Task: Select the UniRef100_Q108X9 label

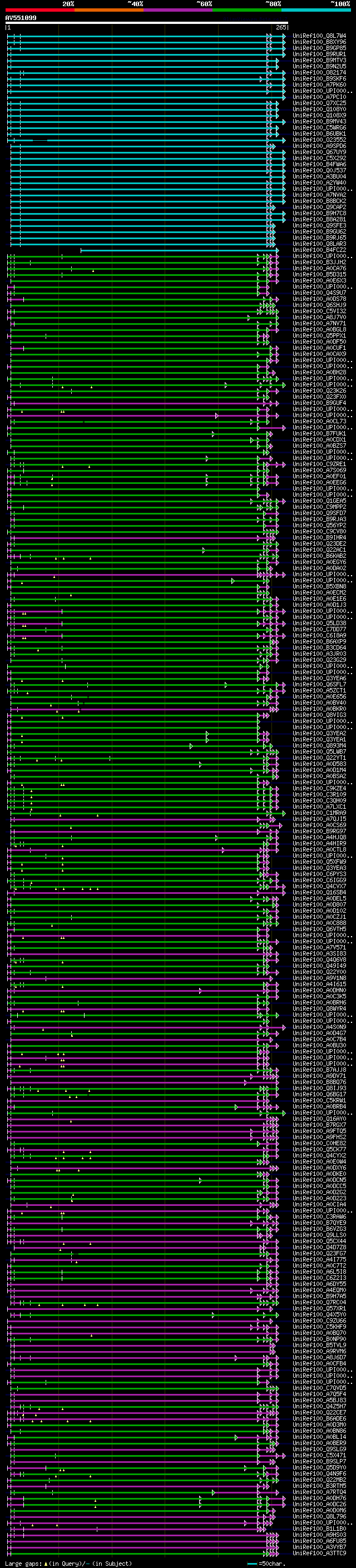Action: (x=319, y=115)
